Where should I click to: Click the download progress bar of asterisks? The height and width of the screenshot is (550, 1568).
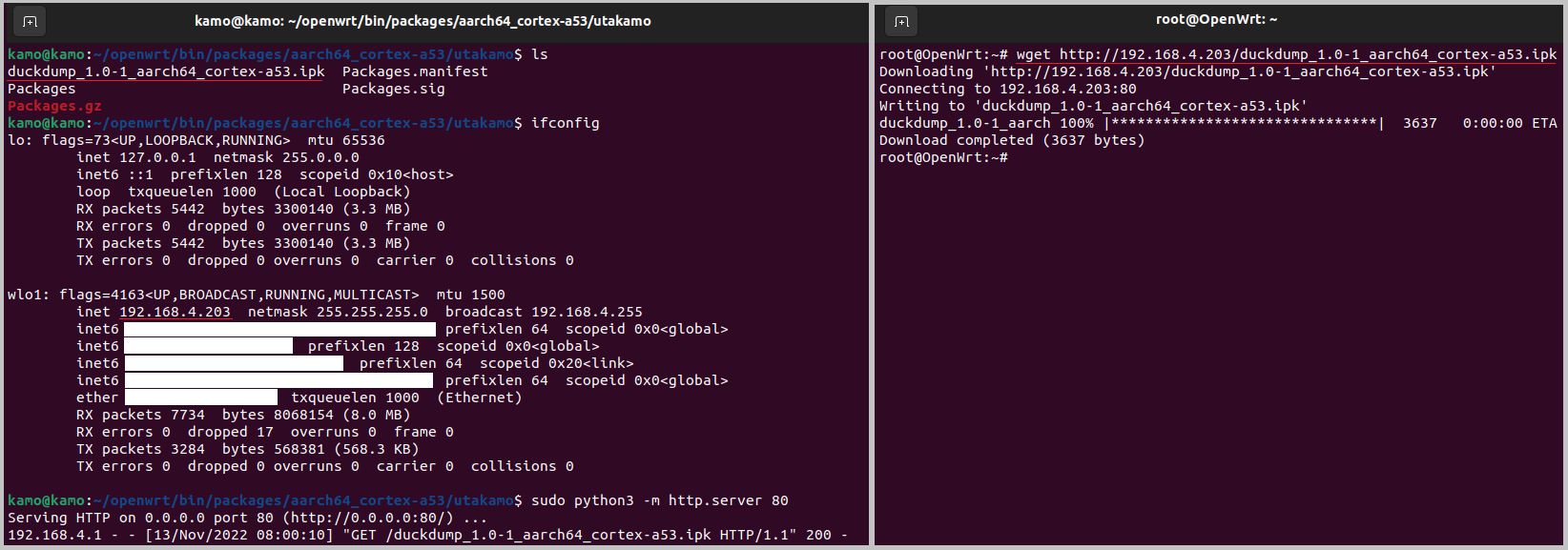pyautogui.click(x=1245, y=123)
